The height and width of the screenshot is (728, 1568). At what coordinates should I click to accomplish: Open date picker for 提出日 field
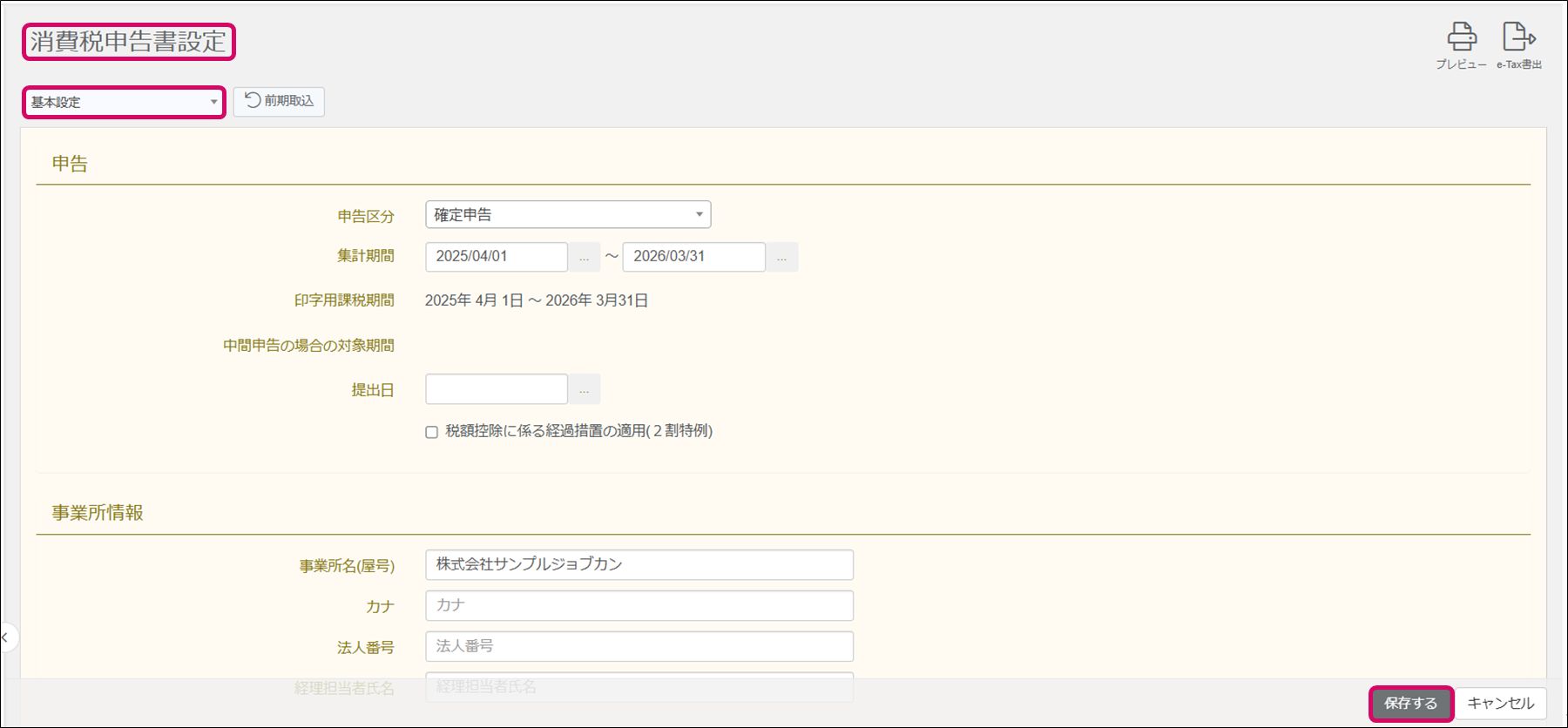pos(585,390)
